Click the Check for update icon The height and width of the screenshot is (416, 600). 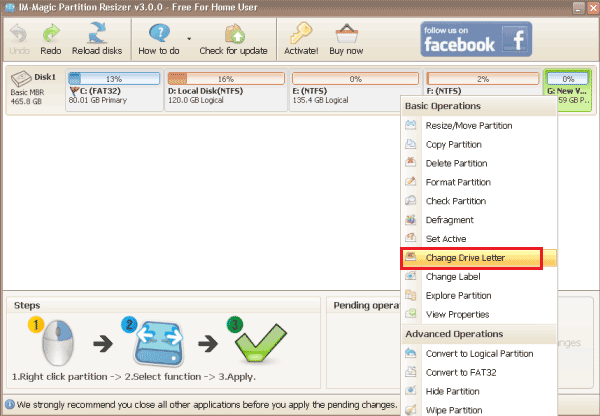point(235,34)
